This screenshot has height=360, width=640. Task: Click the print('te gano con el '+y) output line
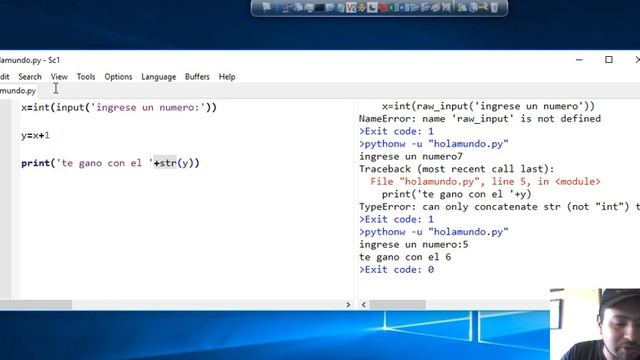tap(457, 194)
